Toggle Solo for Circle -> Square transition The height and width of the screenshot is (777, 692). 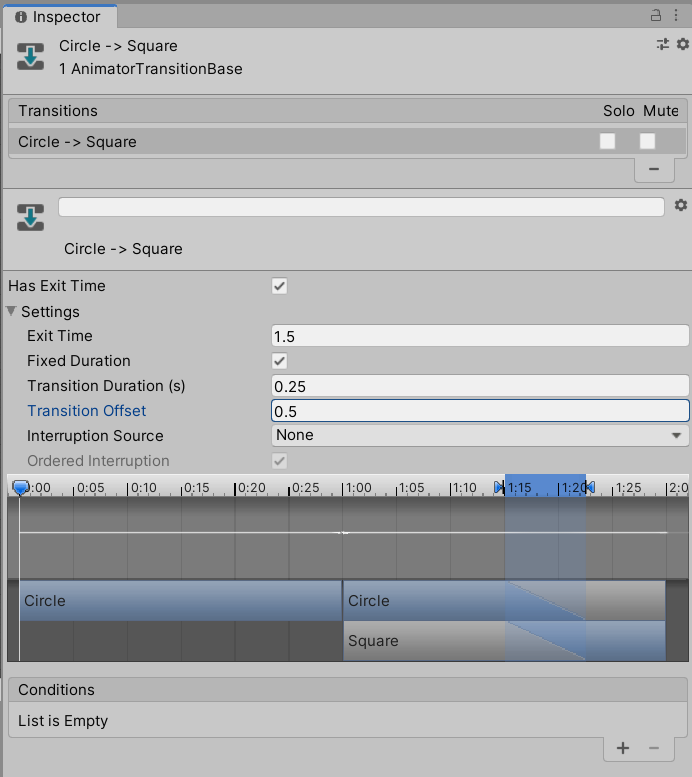[607, 141]
